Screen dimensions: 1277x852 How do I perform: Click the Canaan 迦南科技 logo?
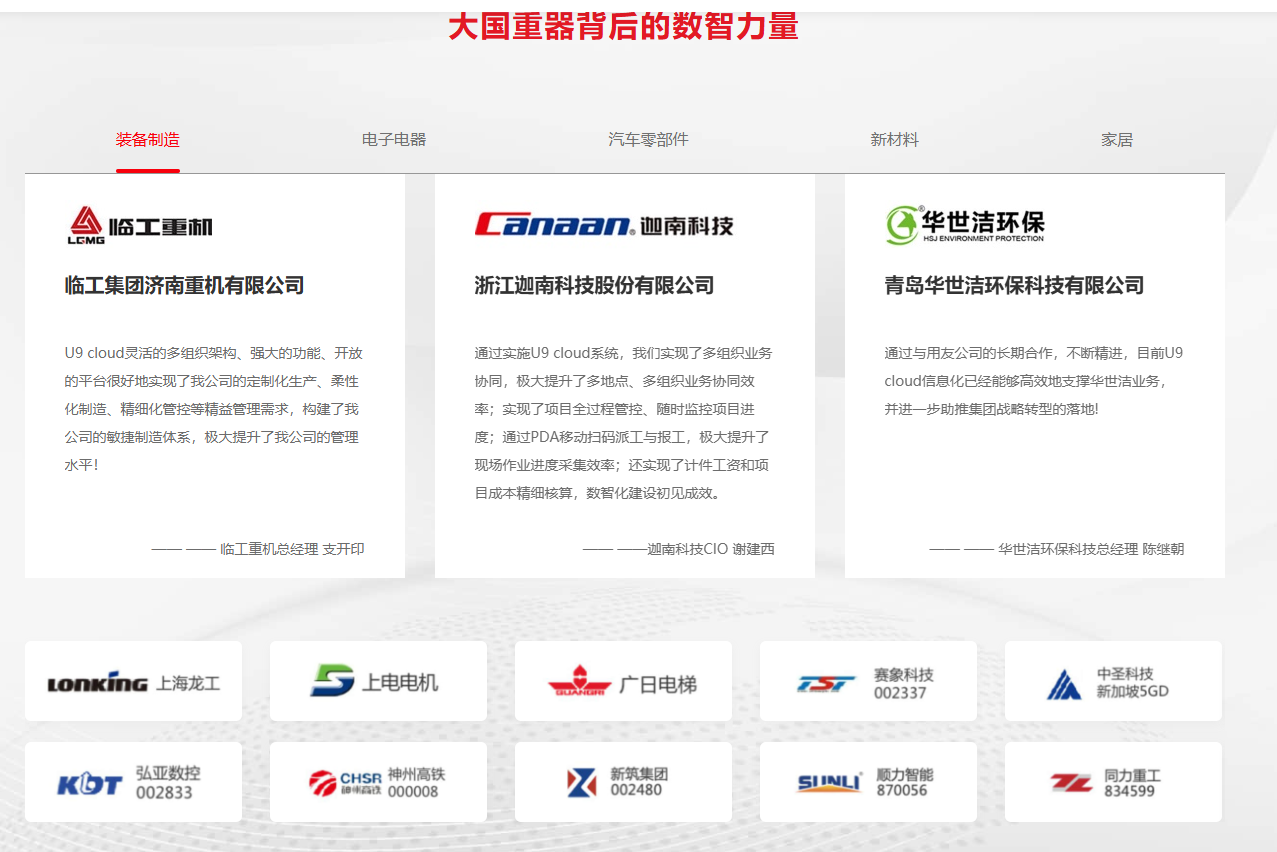coord(604,225)
